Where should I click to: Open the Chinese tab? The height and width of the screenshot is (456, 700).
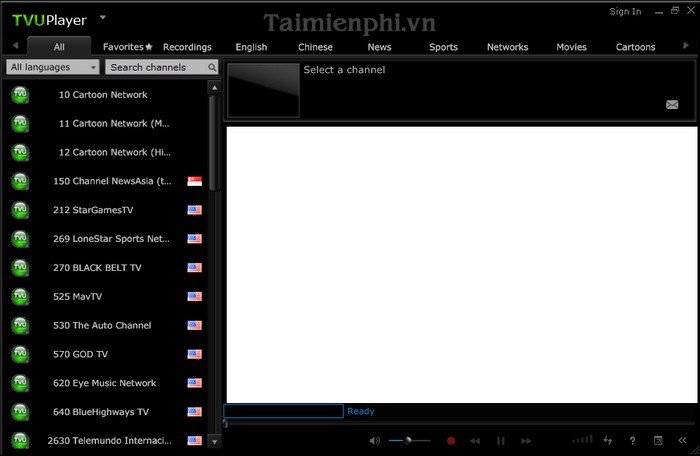(x=315, y=47)
